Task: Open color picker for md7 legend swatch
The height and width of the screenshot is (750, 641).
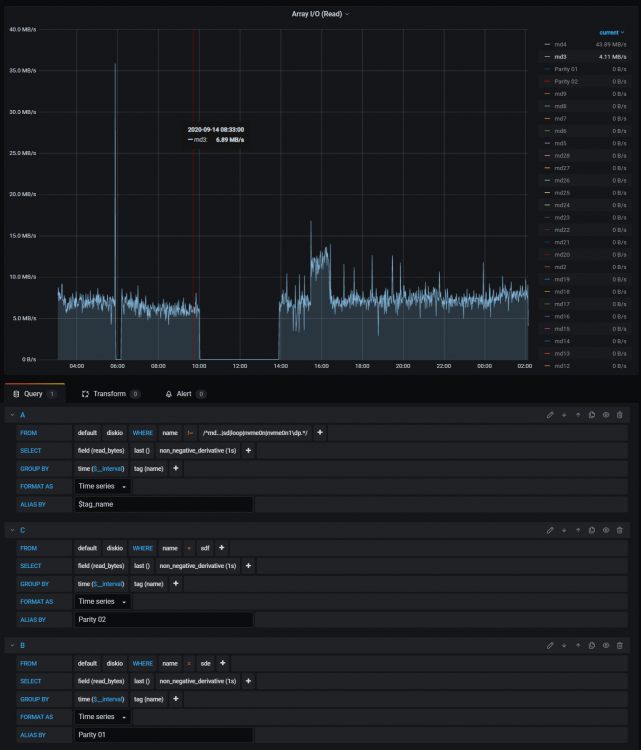Action: (x=547, y=119)
